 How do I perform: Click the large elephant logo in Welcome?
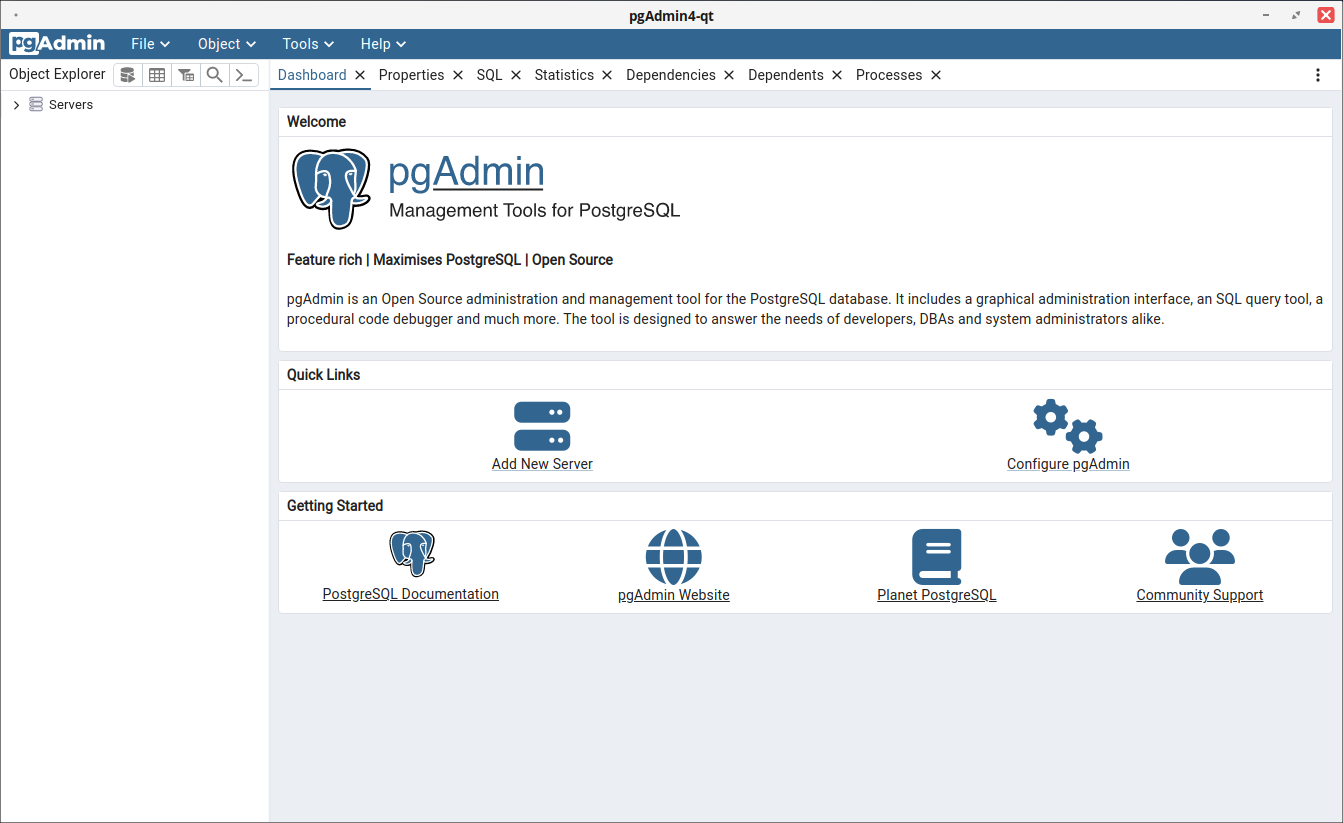(x=331, y=189)
